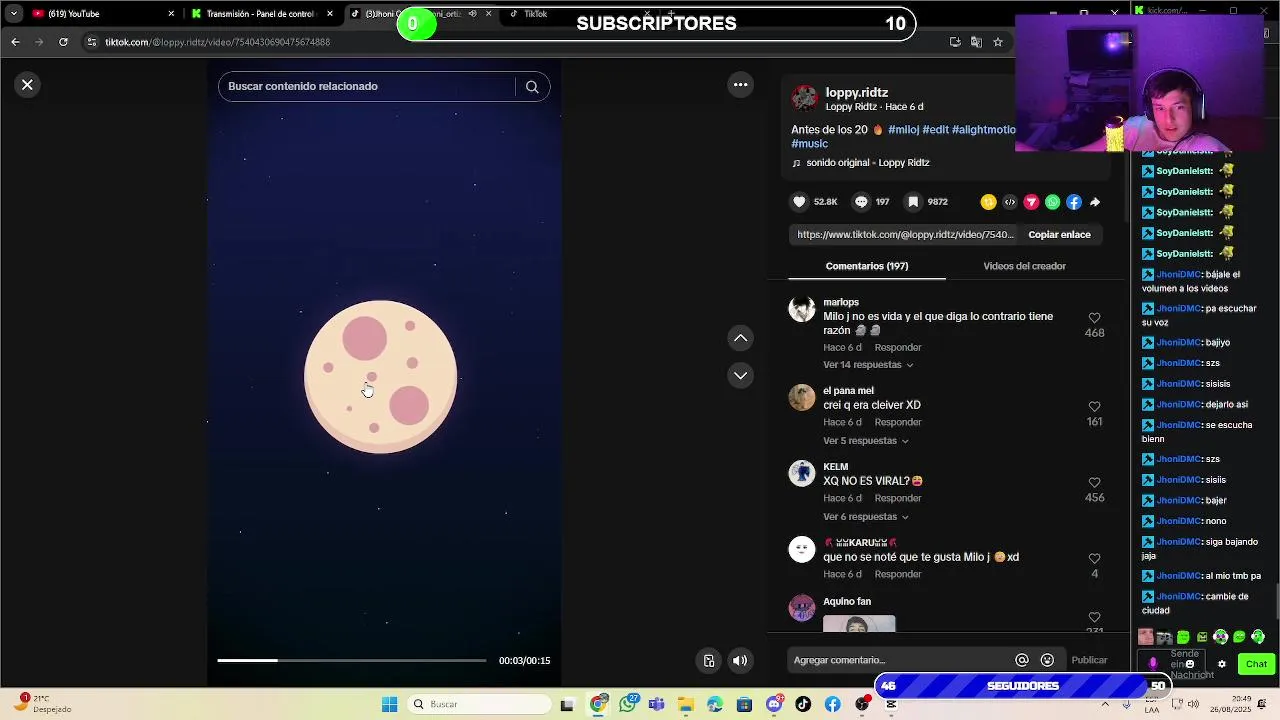Open the TikTok app from the taskbar

tap(803, 704)
